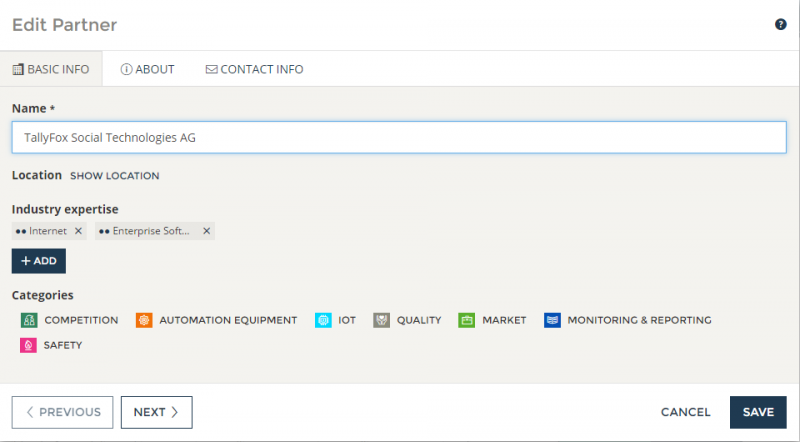
Task: Select the Automation Equipment category icon
Action: 144,320
